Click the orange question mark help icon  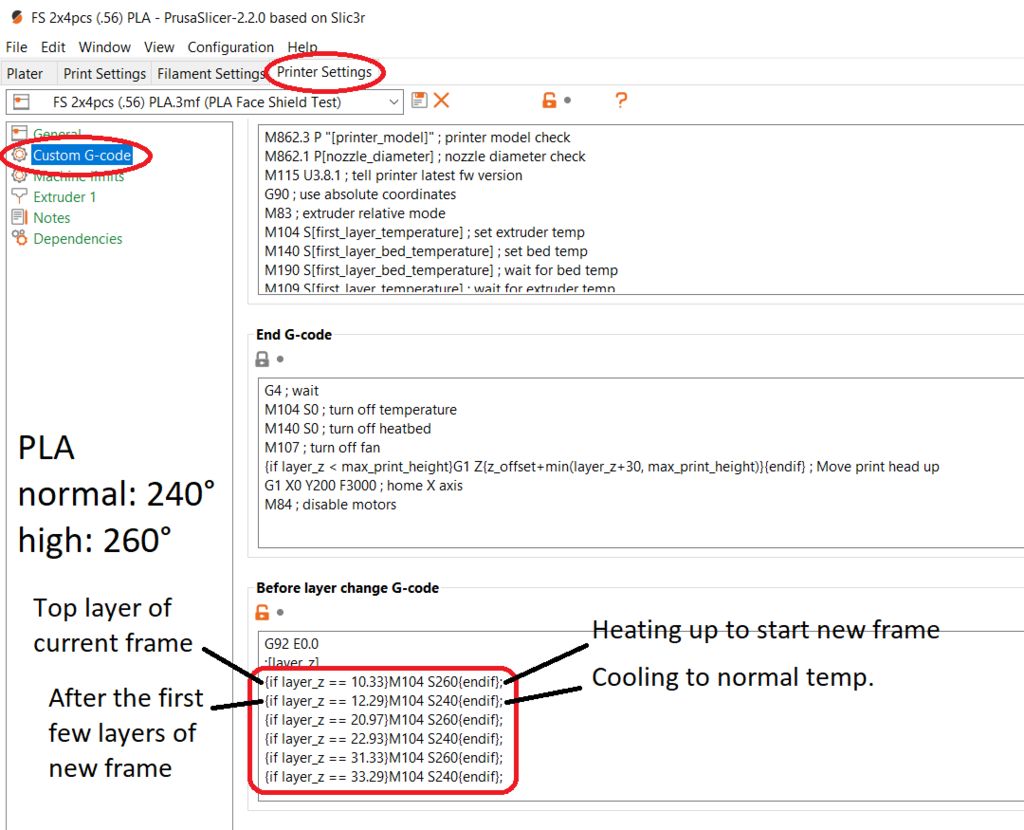pos(621,100)
